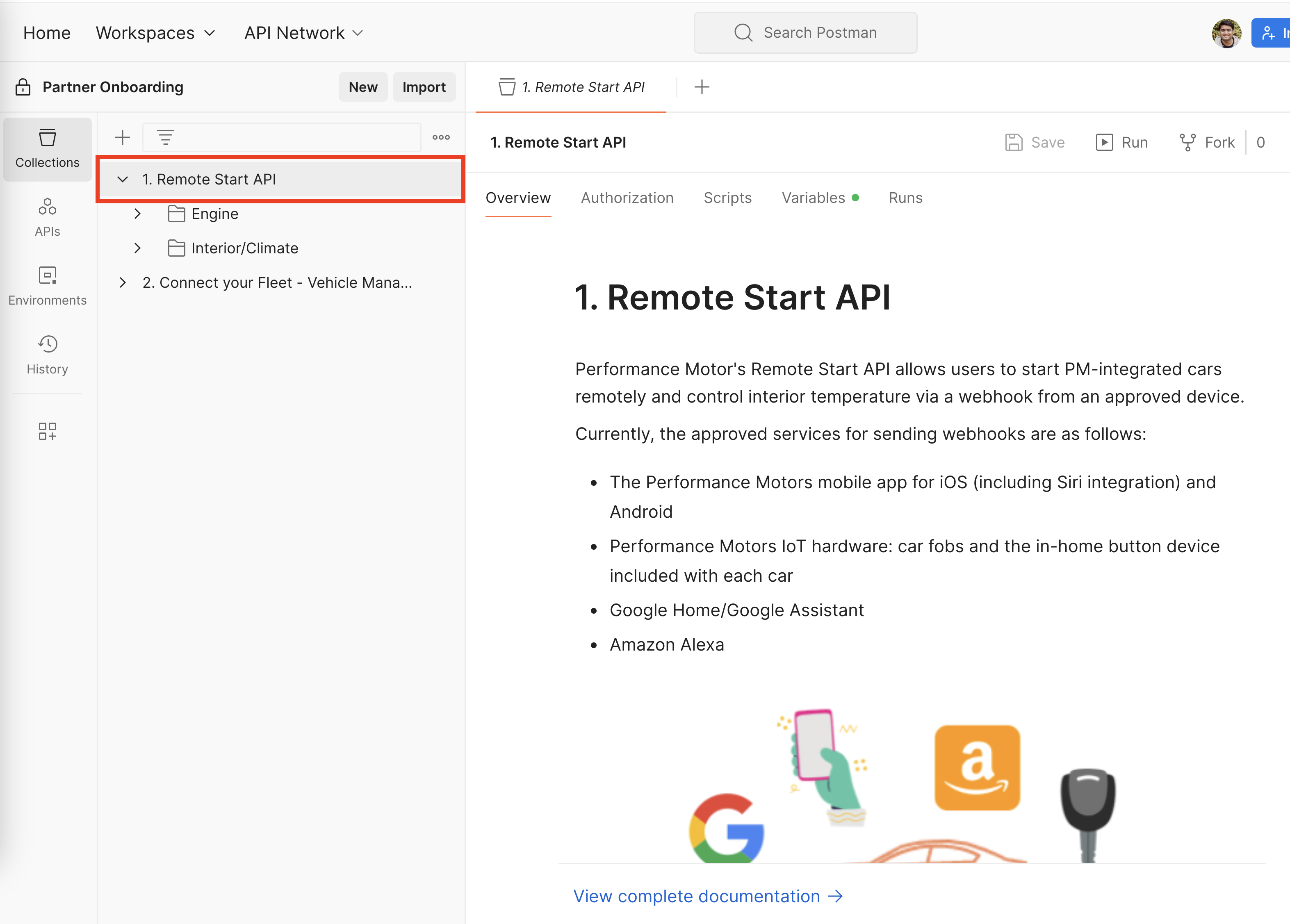1290x924 pixels.
Task: Click the Partner Onboarding workspace name
Action: click(x=113, y=87)
